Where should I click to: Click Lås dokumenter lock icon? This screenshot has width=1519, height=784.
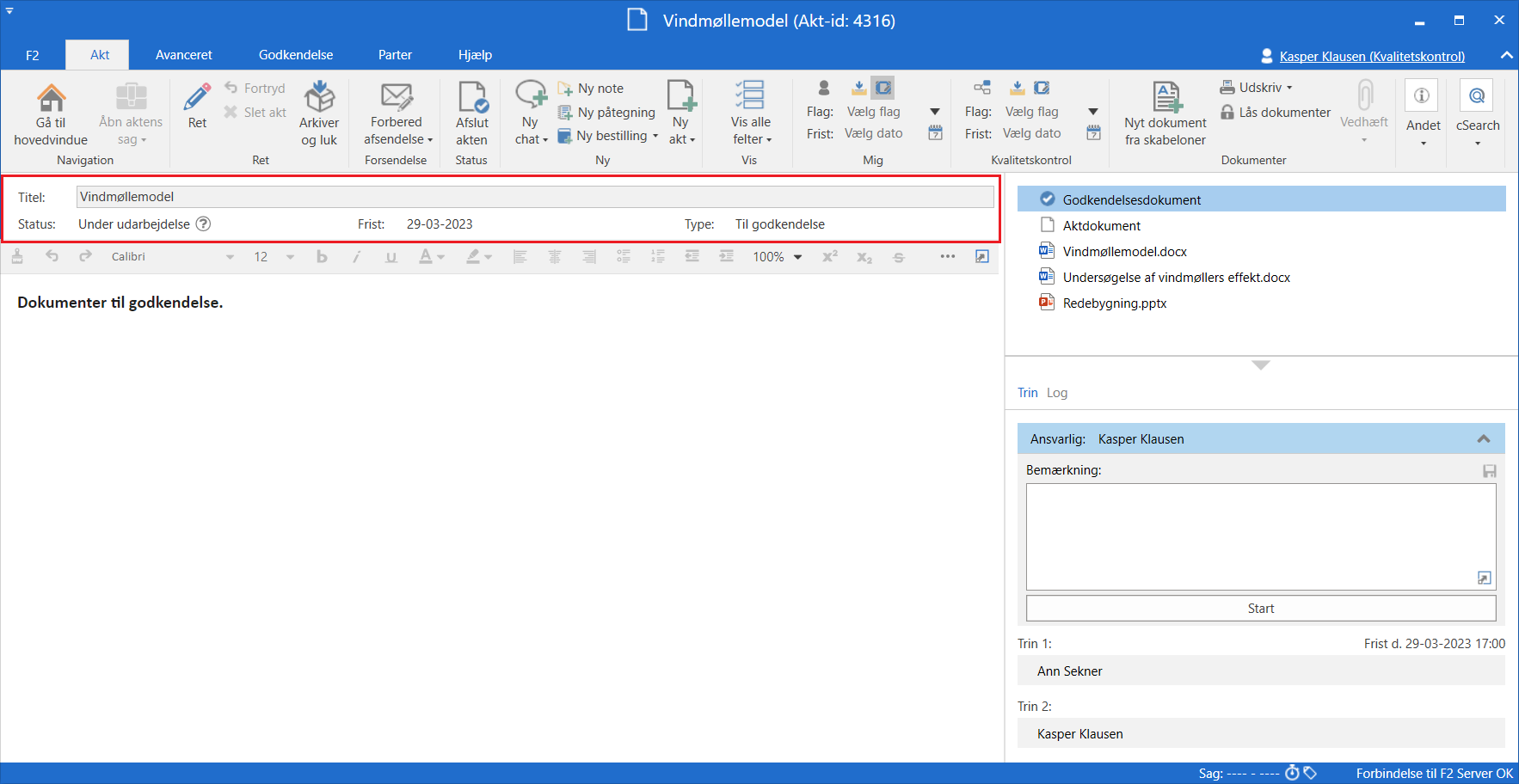pyautogui.click(x=1227, y=113)
